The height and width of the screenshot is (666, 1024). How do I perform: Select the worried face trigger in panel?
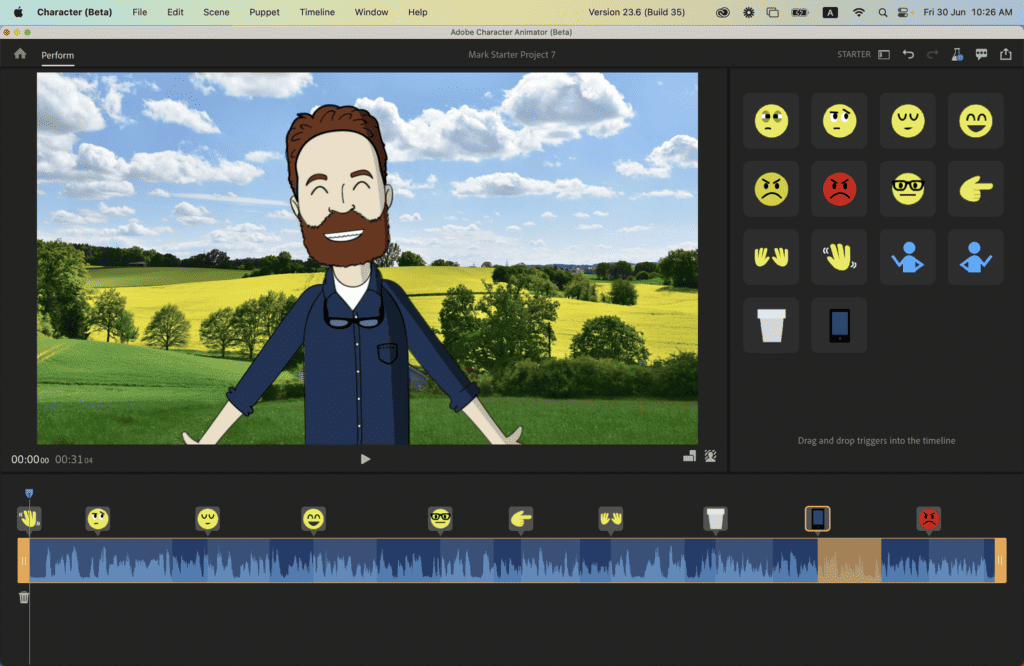click(x=771, y=121)
